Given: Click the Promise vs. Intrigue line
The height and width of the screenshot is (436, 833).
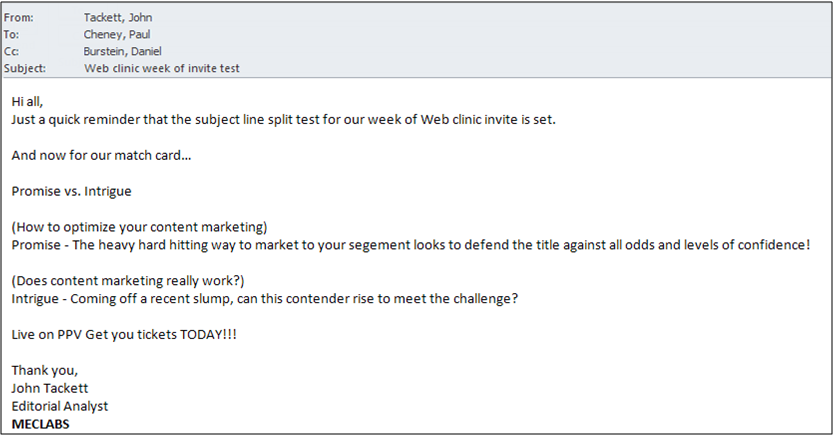Looking at the screenshot, I should click(x=71, y=191).
